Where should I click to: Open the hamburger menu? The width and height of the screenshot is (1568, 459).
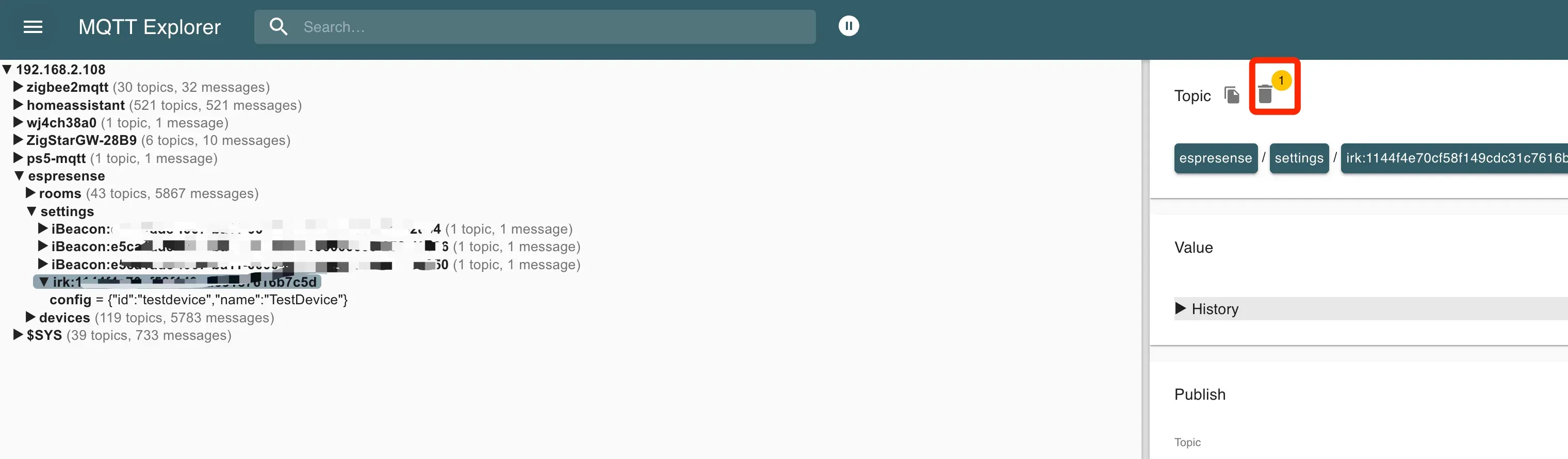click(x=33, y=27)
